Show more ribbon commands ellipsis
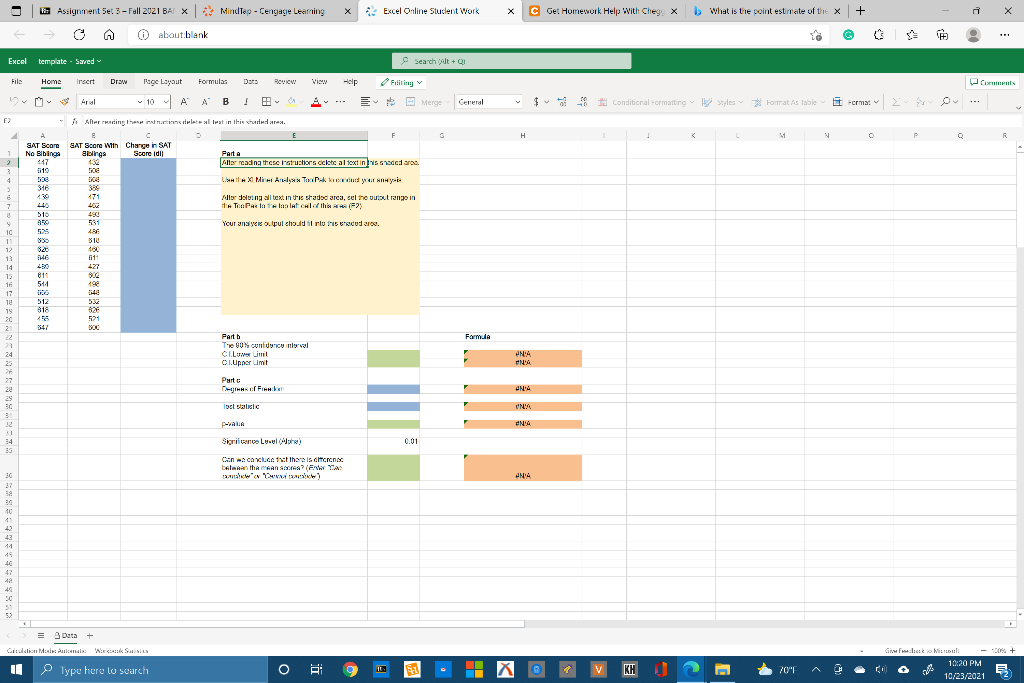 pyautogui.click(x=975, y=102)
